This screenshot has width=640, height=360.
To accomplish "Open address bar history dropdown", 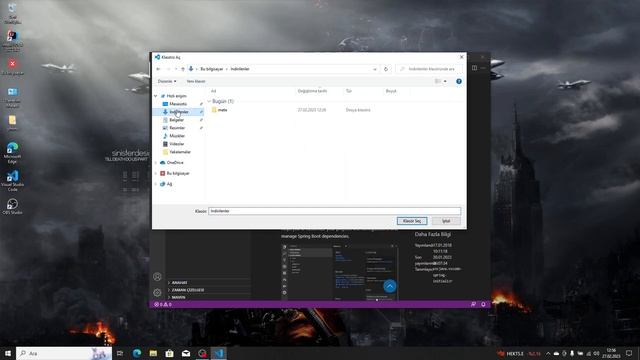I will (x=375, y=69).
